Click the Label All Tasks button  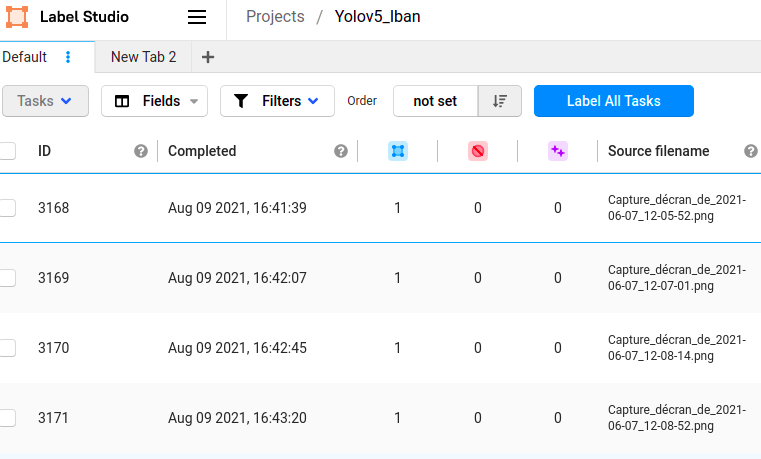tap(613, 101)
